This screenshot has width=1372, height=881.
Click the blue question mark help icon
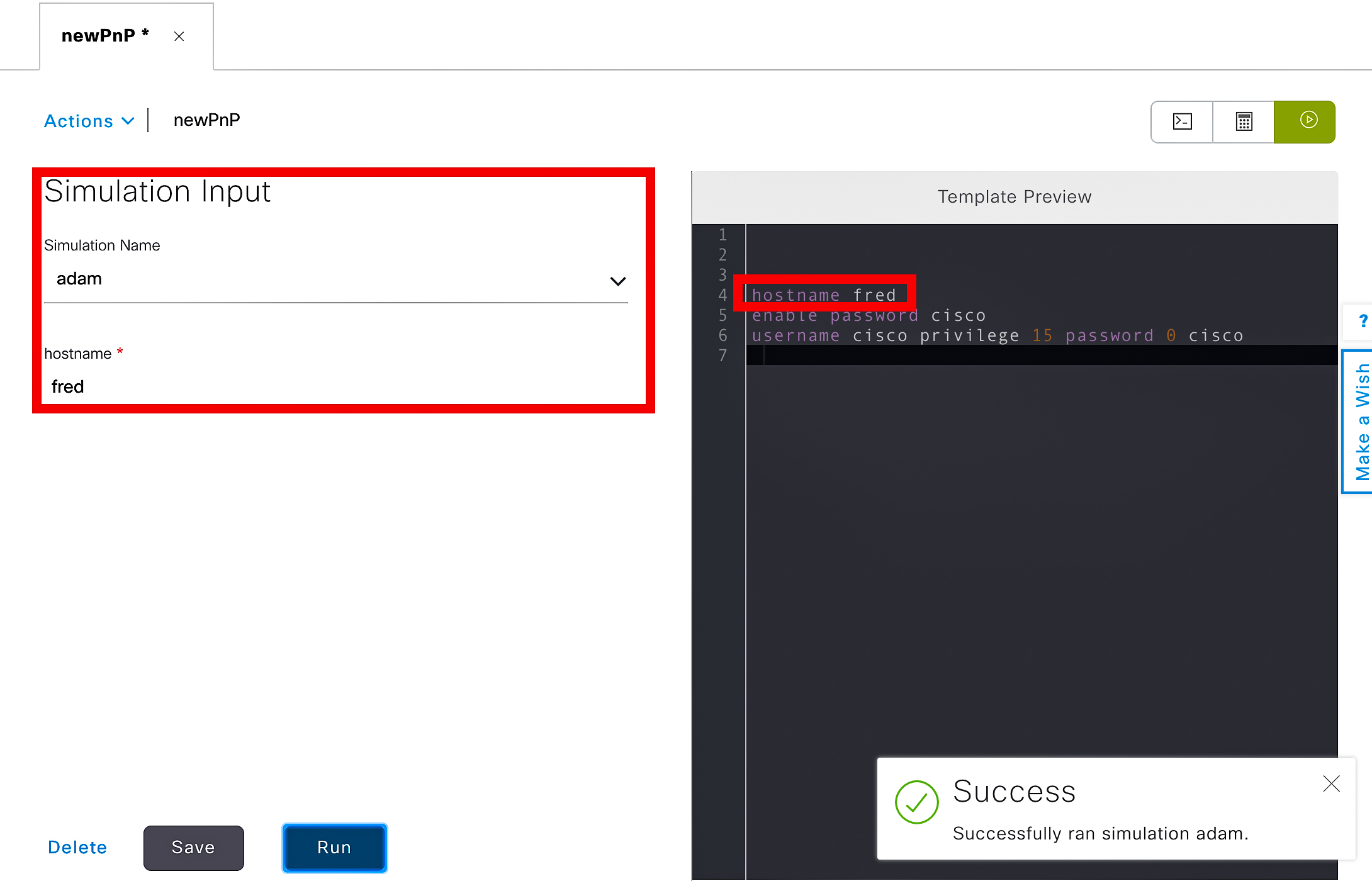(1363, 322)
